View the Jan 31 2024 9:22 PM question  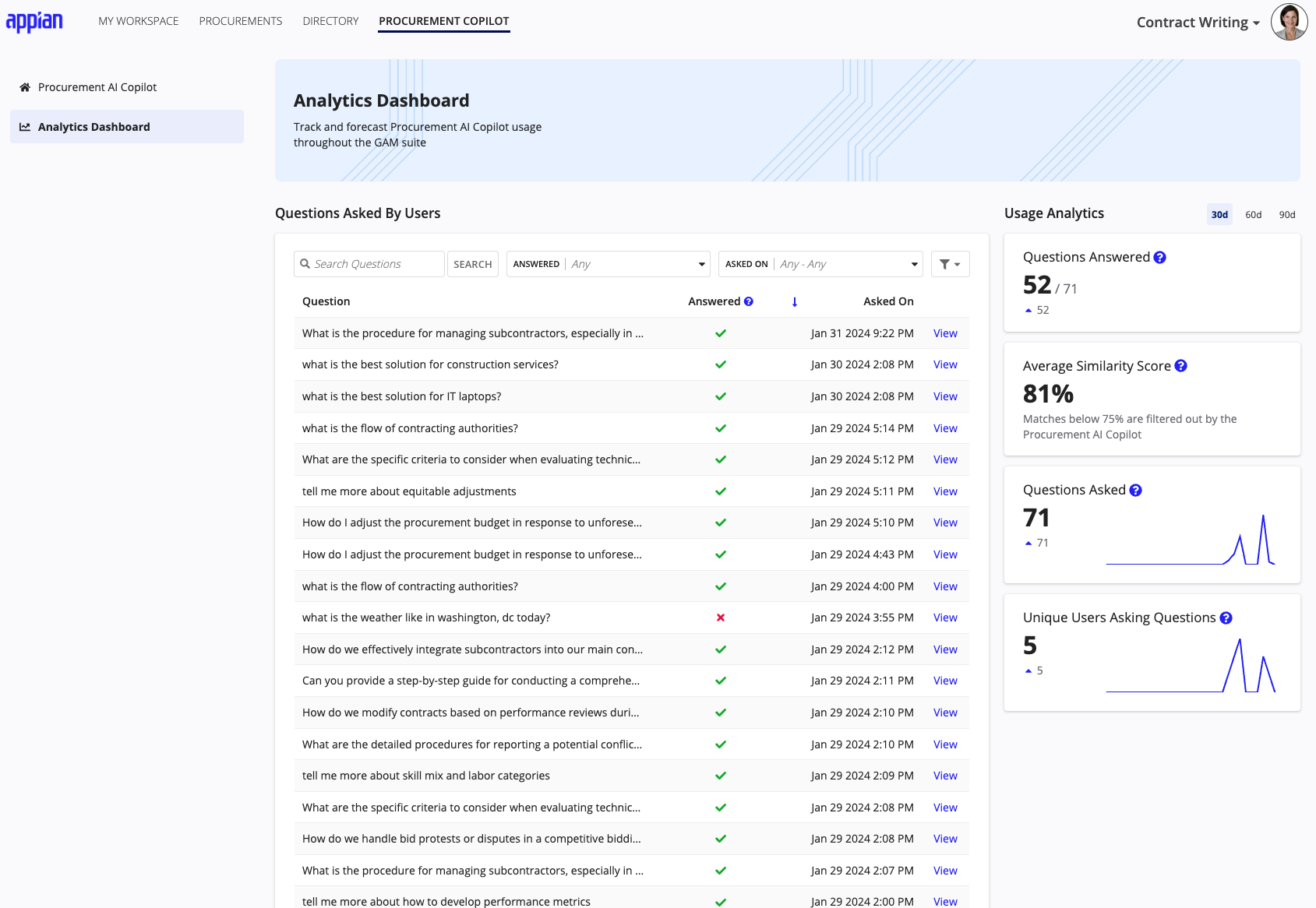[x=945, y=333]
